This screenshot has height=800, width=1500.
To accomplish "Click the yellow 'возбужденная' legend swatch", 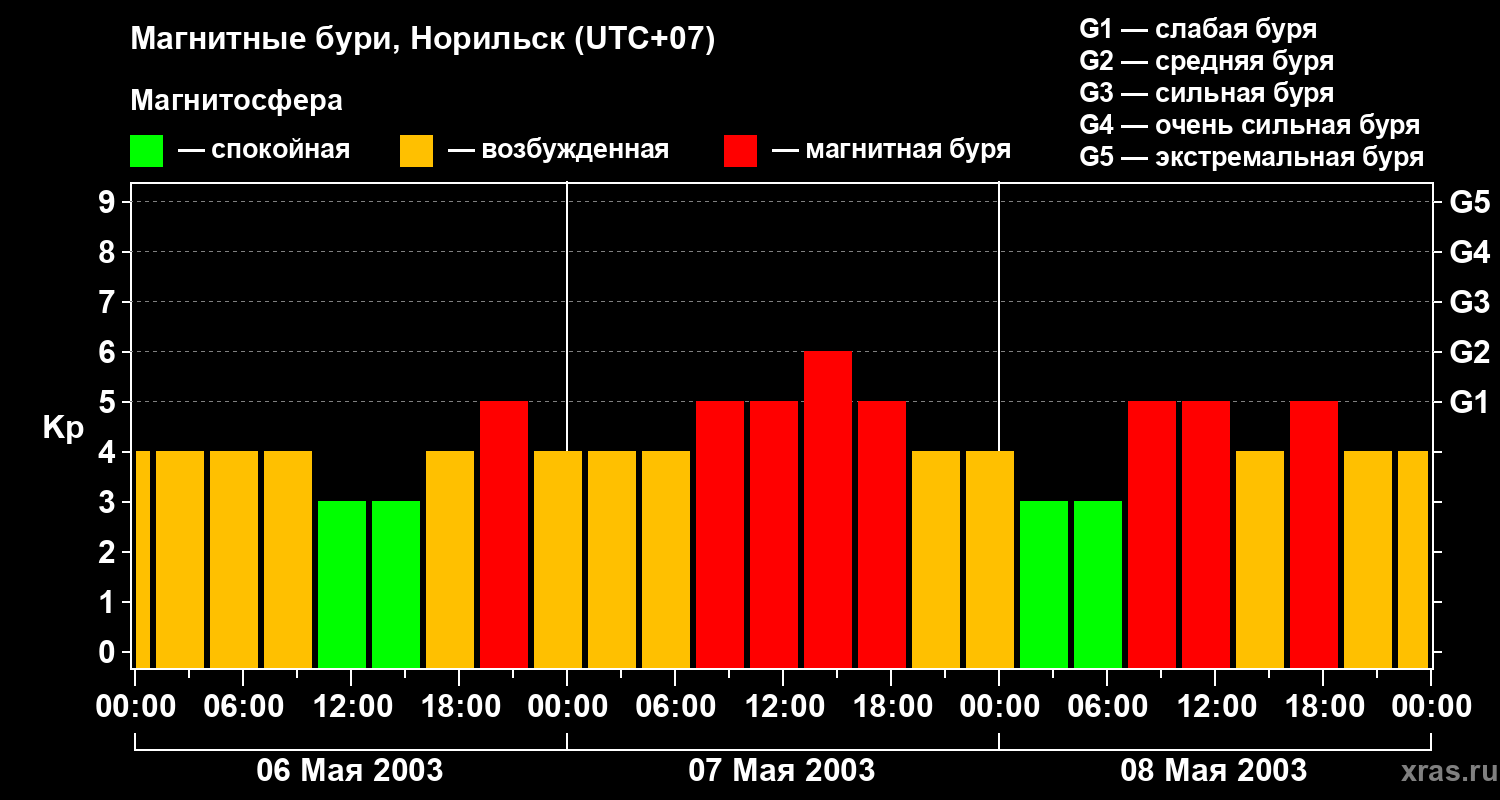I will (416, 151).
